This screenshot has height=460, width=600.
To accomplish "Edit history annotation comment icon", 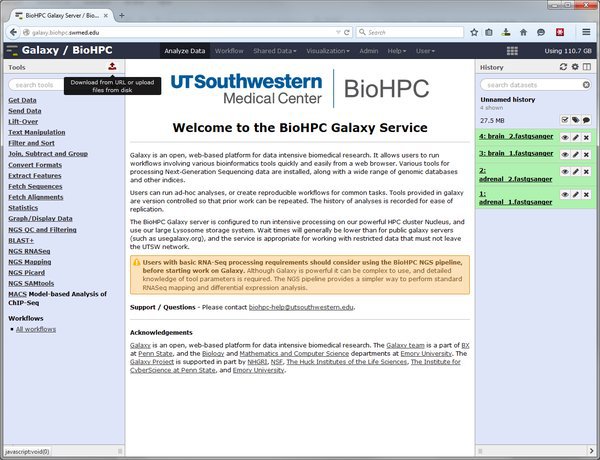I will [586, 120].
